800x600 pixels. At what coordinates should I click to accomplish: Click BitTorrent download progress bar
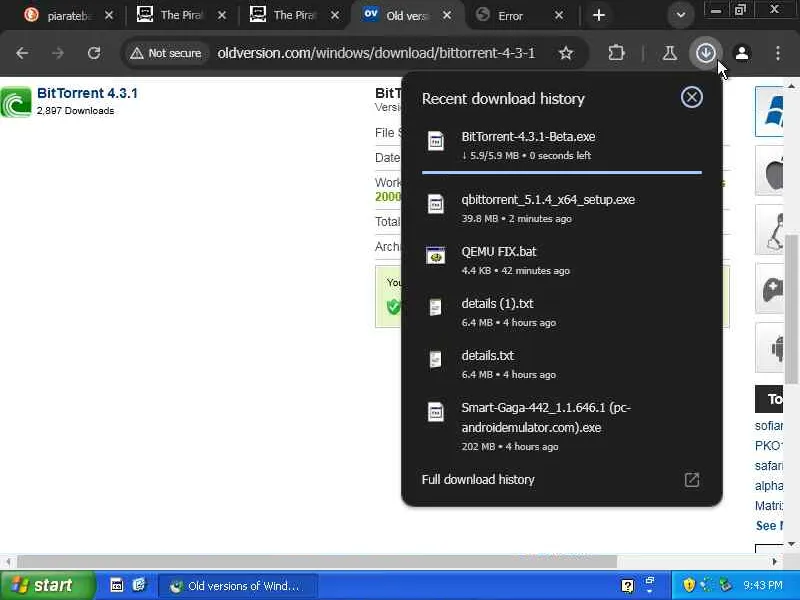pyautogui.click(x=562, y=172)
